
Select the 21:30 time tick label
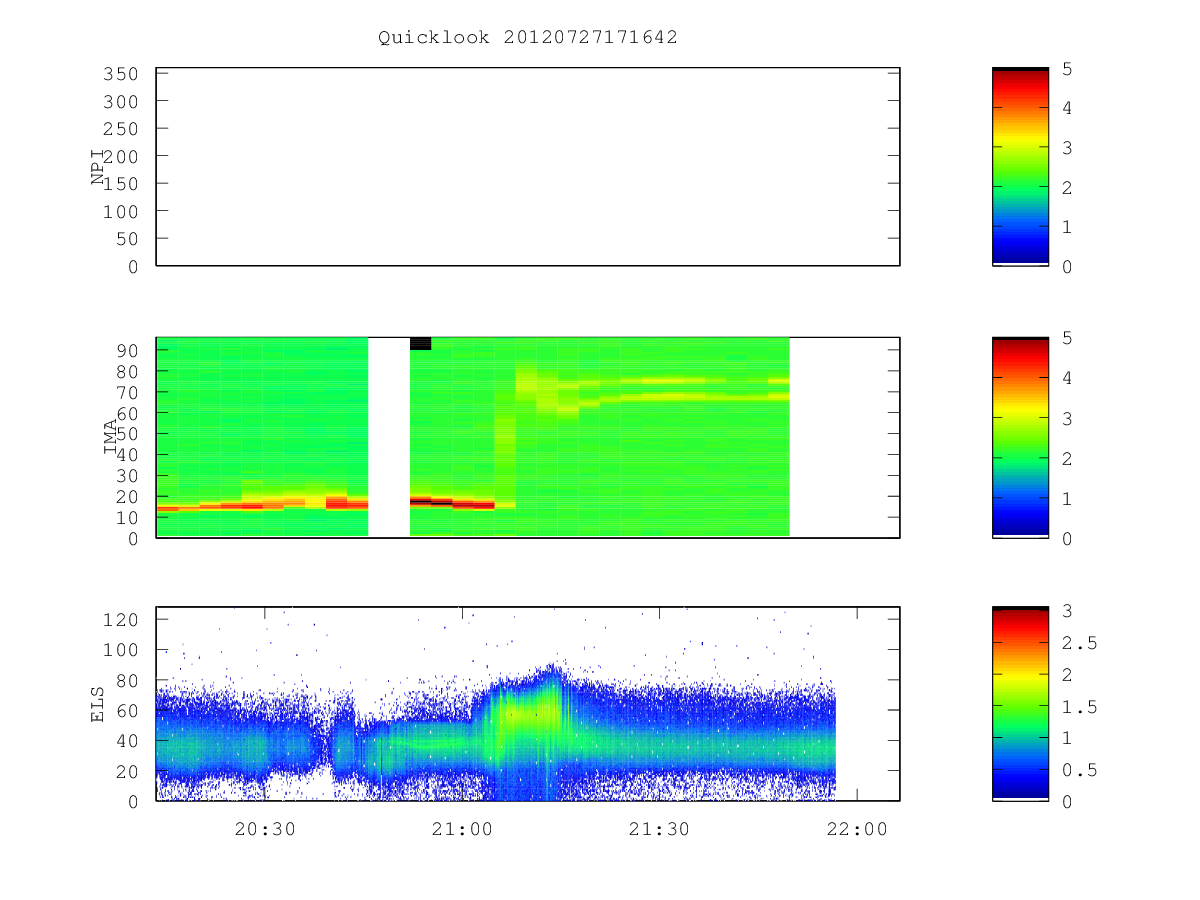point(661,829)
